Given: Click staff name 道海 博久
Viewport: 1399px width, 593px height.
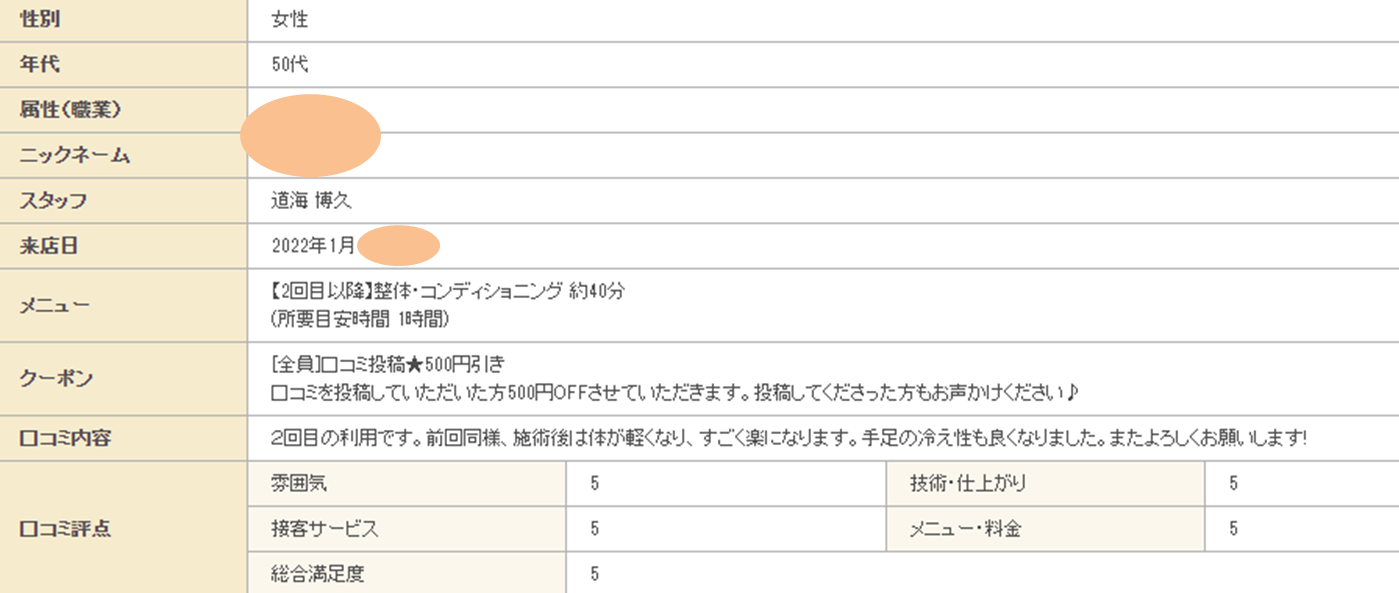Looking at the screenshot, I should point(312,201).
